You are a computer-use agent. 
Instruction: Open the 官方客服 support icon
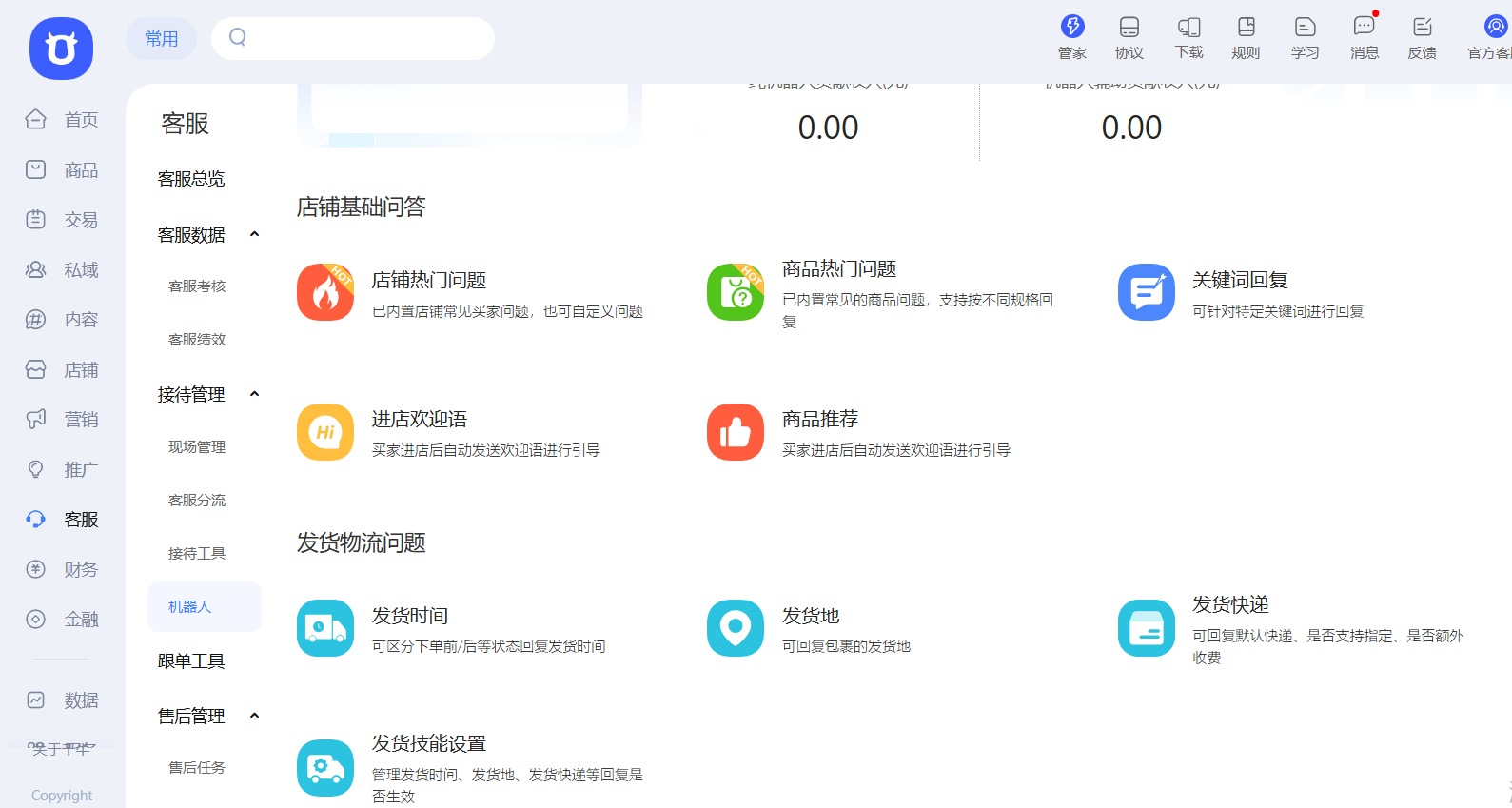click(1496, 26)
